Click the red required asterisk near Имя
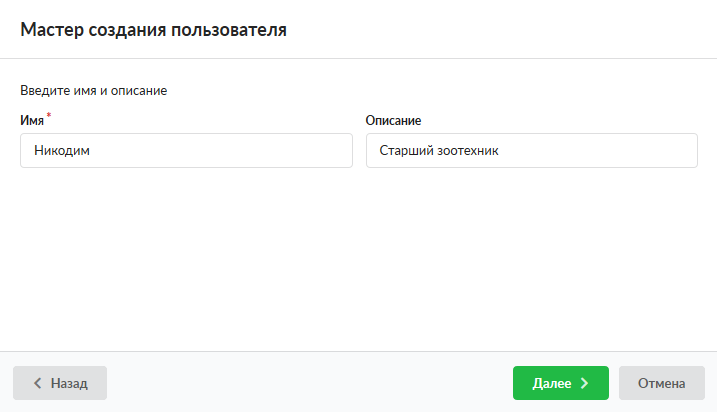720x412 pixels. tap(49, 116)
